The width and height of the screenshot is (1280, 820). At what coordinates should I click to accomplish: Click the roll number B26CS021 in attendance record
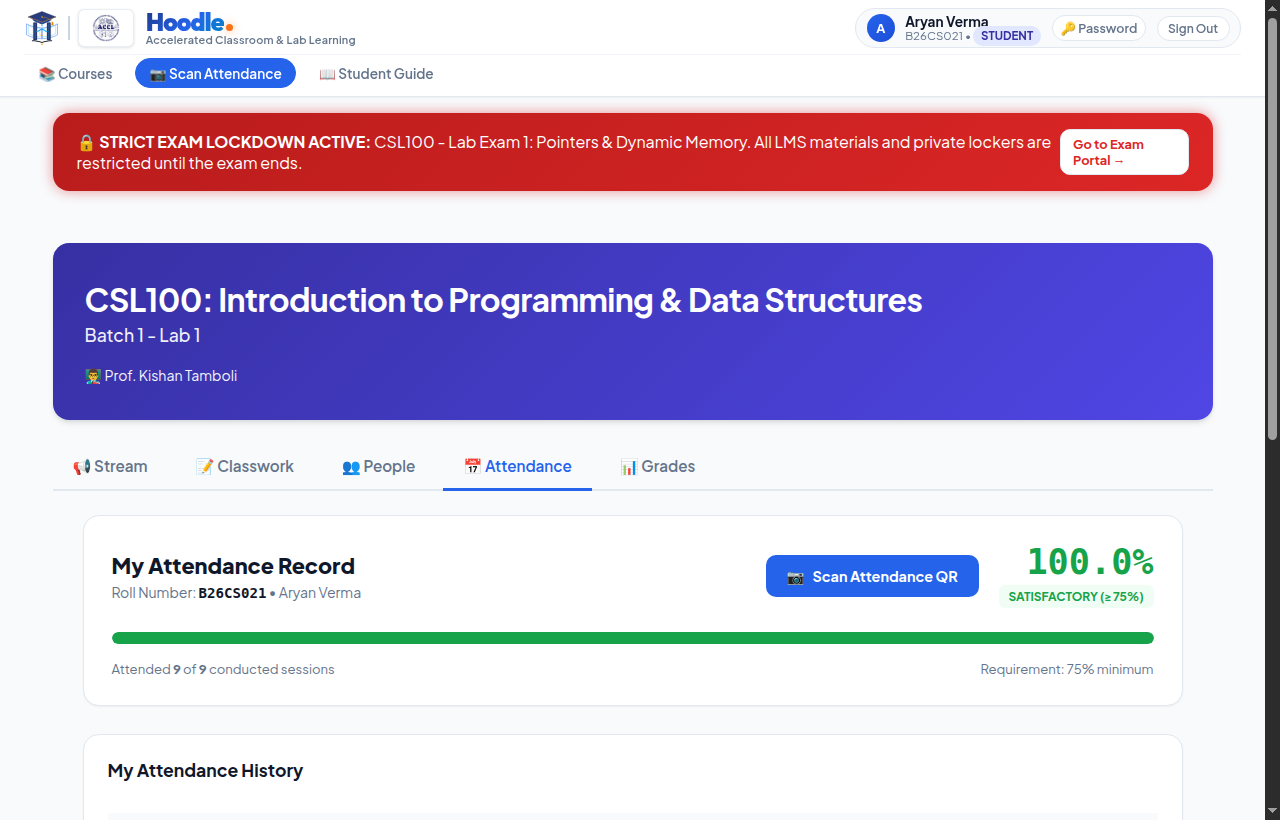[x=232, y=593]
